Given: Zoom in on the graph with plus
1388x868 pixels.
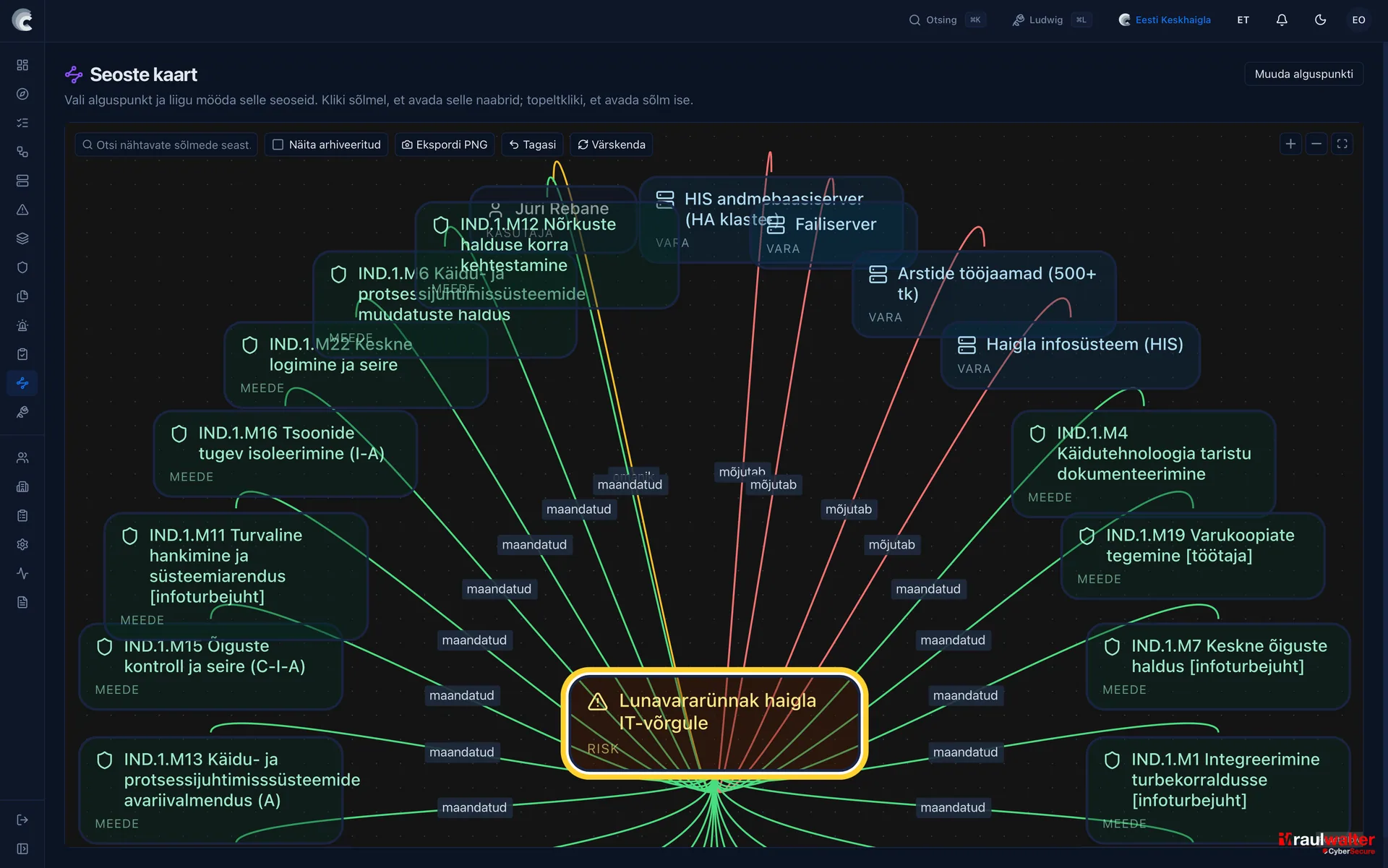Looking at the screenshot, I should [1290, 144].
